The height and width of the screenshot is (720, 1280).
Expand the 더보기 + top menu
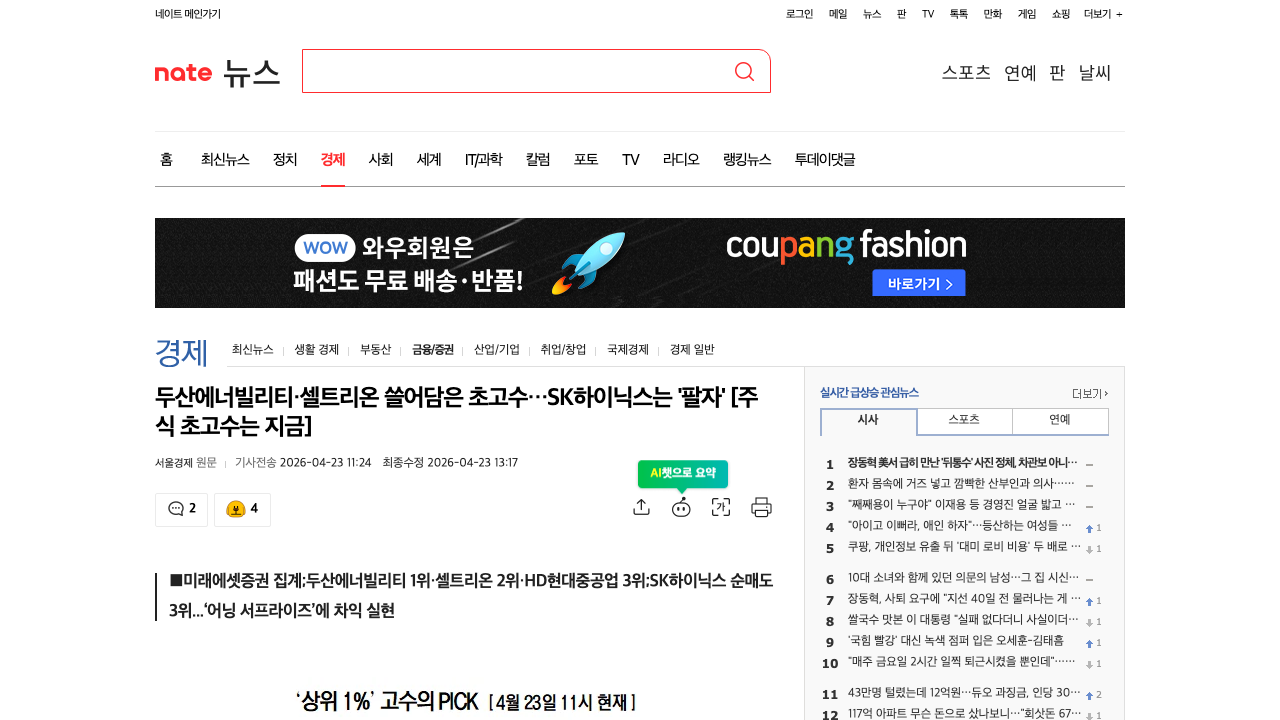(x=1103, y=14)
